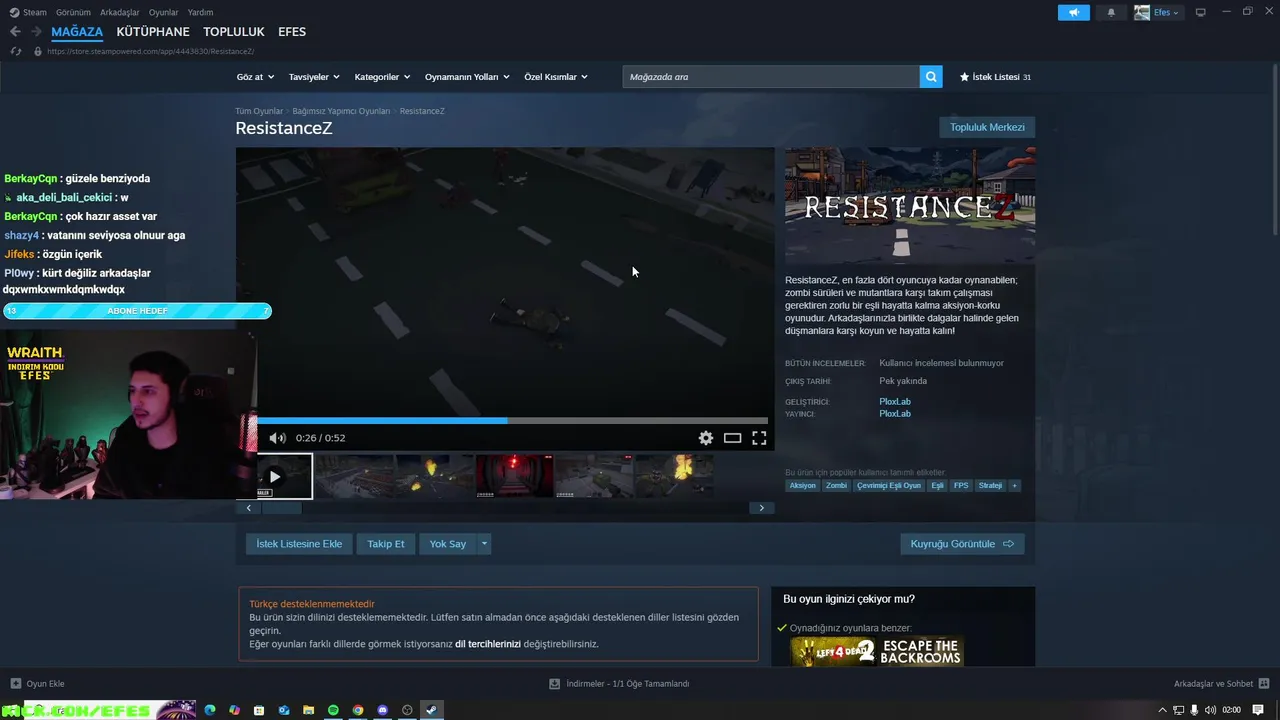Screen dimensions: 1280x720
Task: Open trailer settings gear icon
Action: (706, 438)
